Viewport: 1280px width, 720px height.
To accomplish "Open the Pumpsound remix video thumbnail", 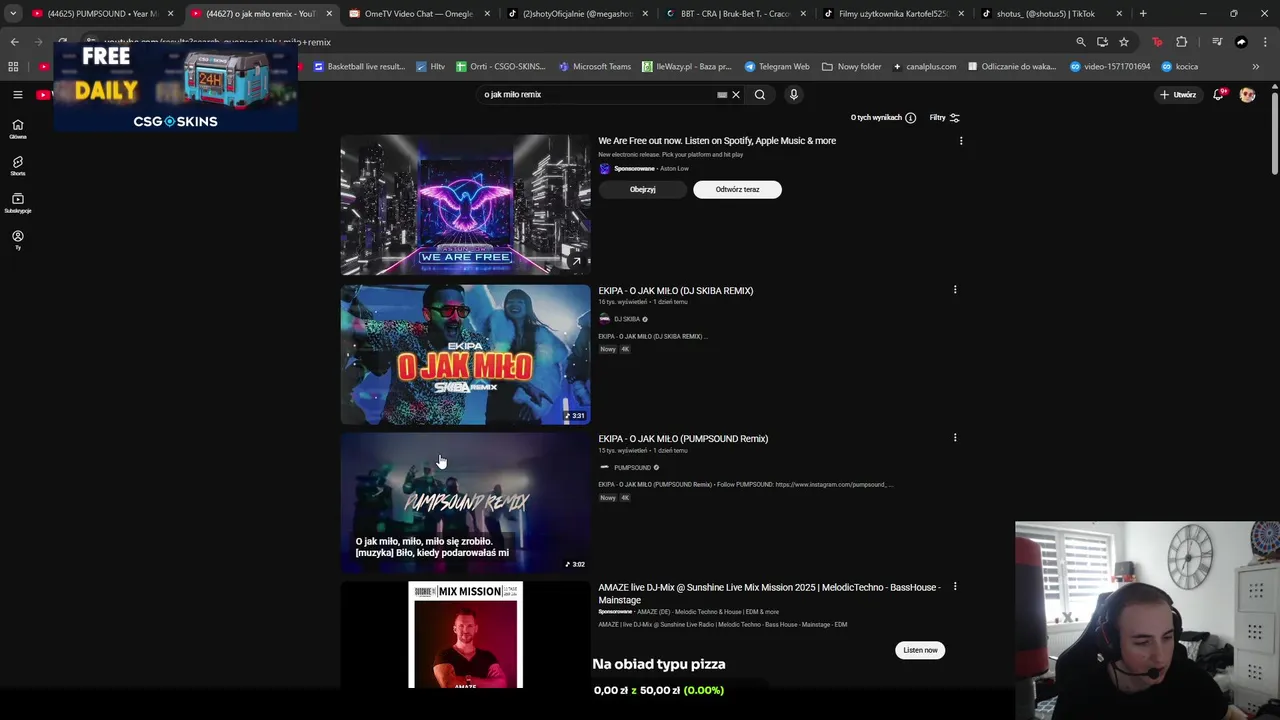I will click(465, 502).
